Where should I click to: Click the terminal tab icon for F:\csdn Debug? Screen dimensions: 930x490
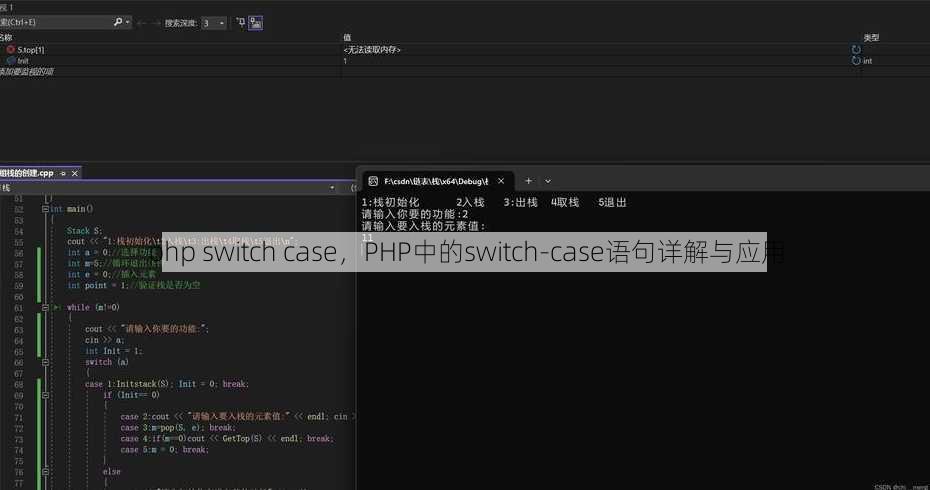(373, 181)
